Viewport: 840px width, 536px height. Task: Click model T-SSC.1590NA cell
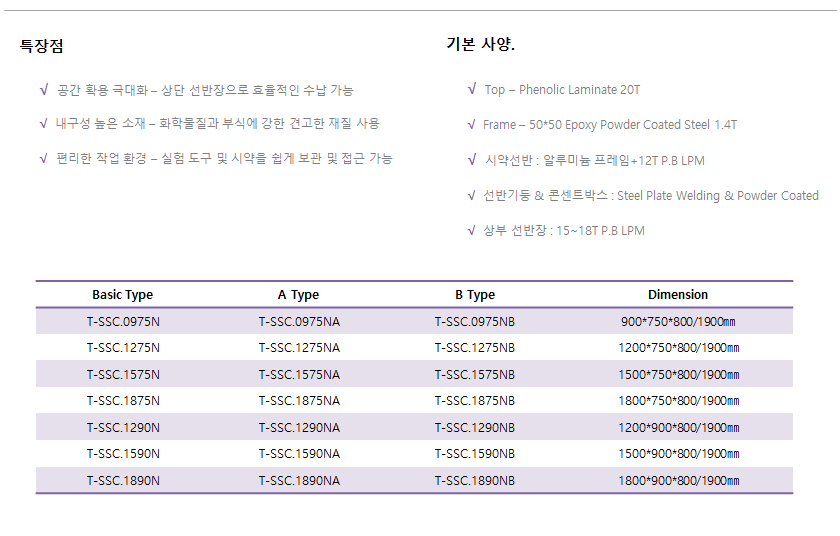pos(299,454)
